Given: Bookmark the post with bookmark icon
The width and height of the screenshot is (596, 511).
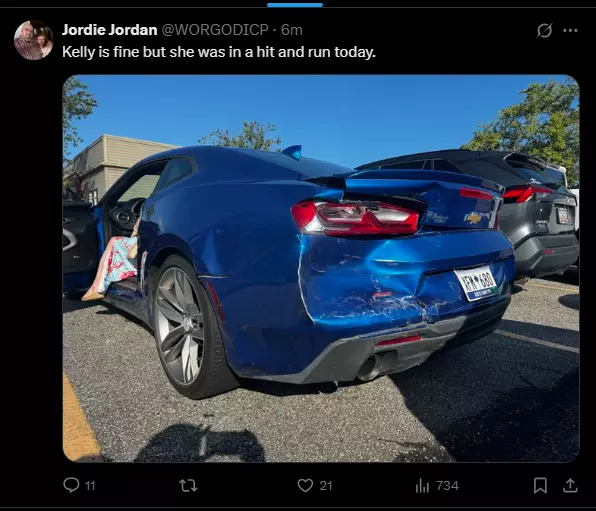Looking at the screenshot, I should tap(540, 486).
